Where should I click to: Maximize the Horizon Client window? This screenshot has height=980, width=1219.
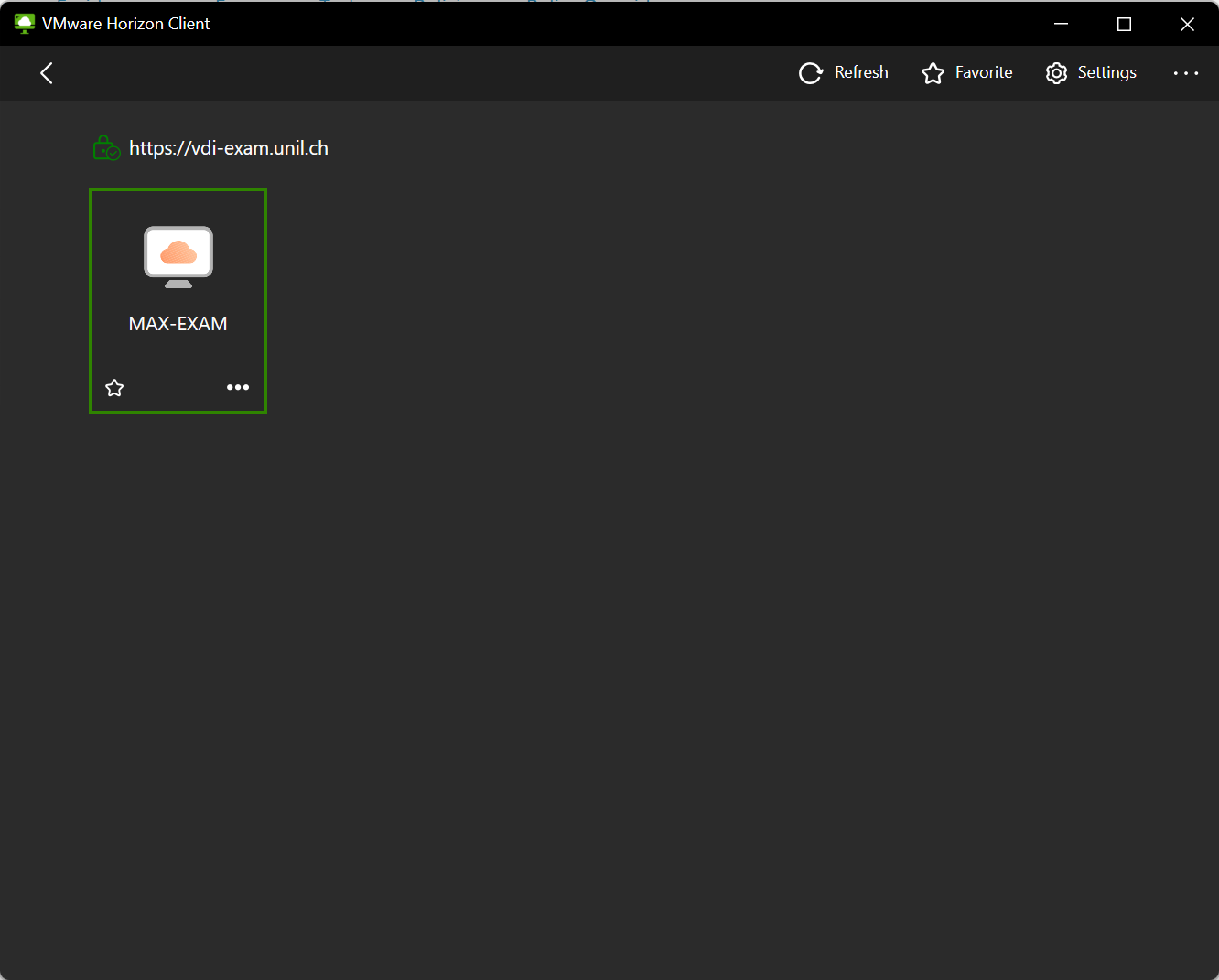coord(1125,24)
